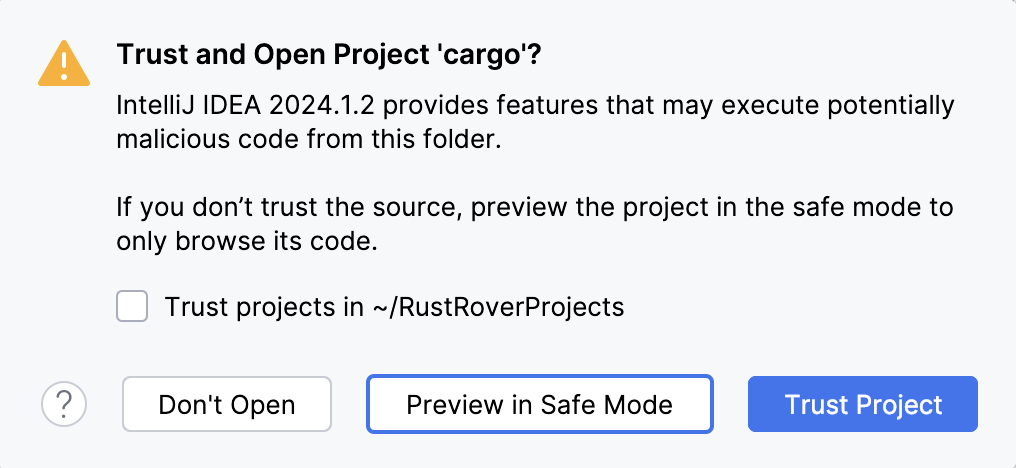This screenshot has height=468, width=1016.
Task: Enable the Trust projects in RustRoverProjects checkbox
Action: (132, 306)
